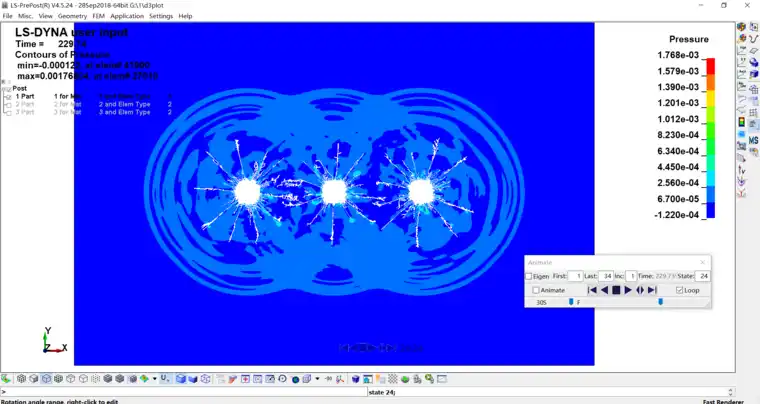Jump to first animation state

[592, 290]
